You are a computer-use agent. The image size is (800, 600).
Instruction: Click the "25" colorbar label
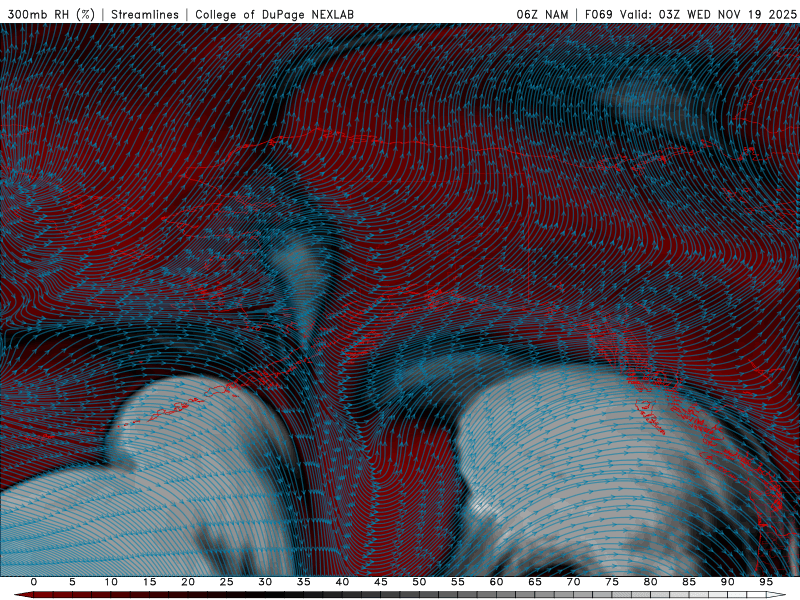pos(227,582)
